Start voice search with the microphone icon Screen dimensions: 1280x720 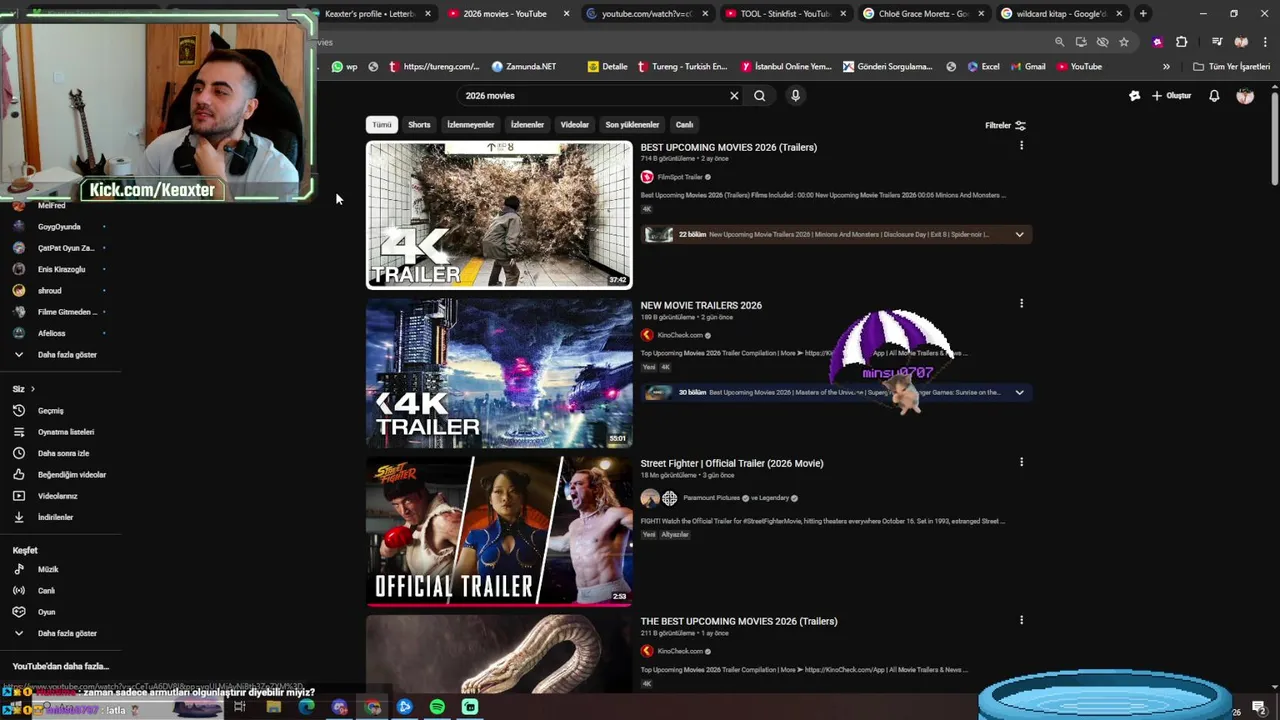pos(795,96)
